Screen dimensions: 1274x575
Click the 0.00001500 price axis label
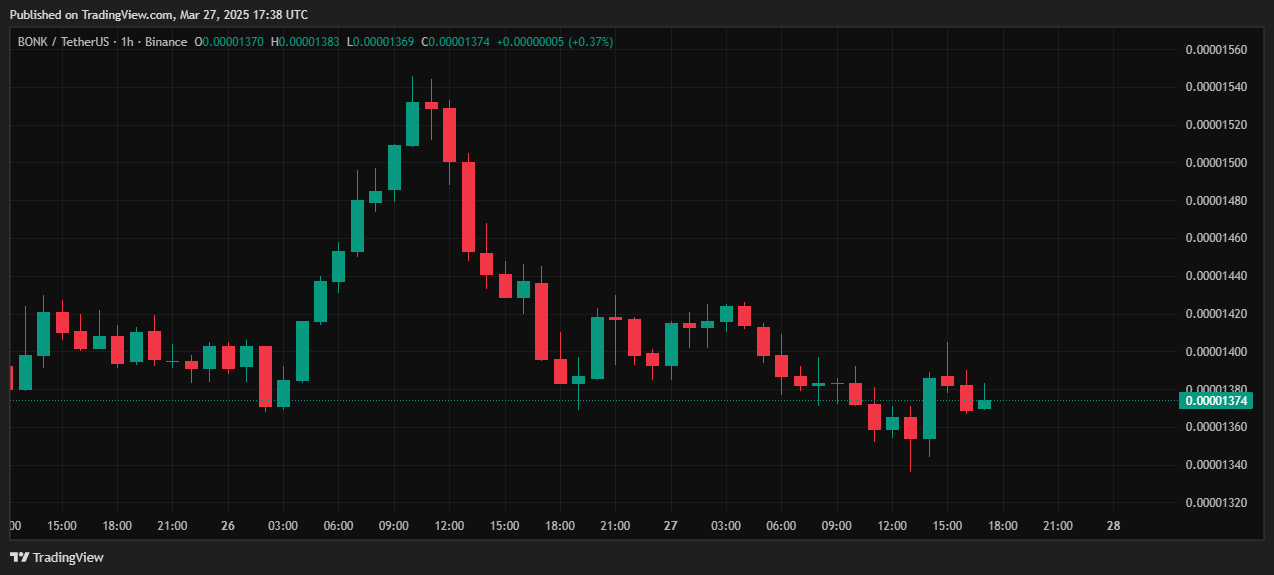tap(1215, 162)
